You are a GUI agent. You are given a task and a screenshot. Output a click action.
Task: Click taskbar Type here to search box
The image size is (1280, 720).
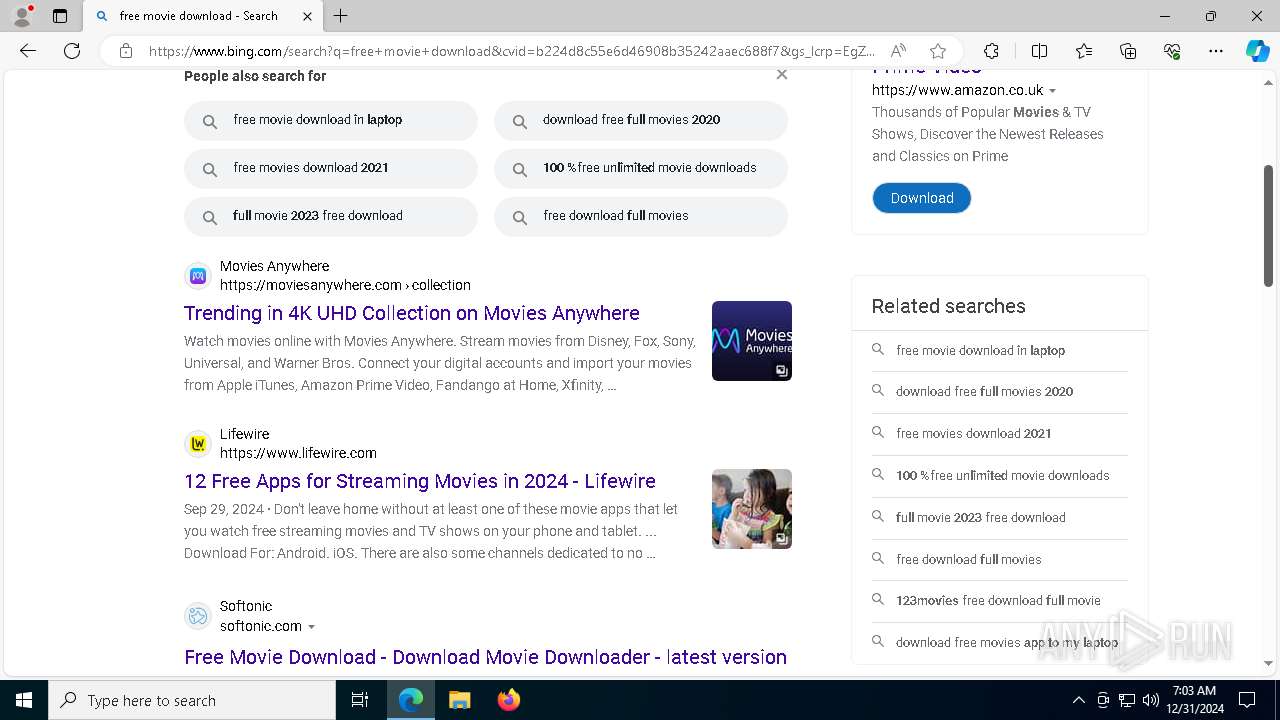[x=192, y=700]
